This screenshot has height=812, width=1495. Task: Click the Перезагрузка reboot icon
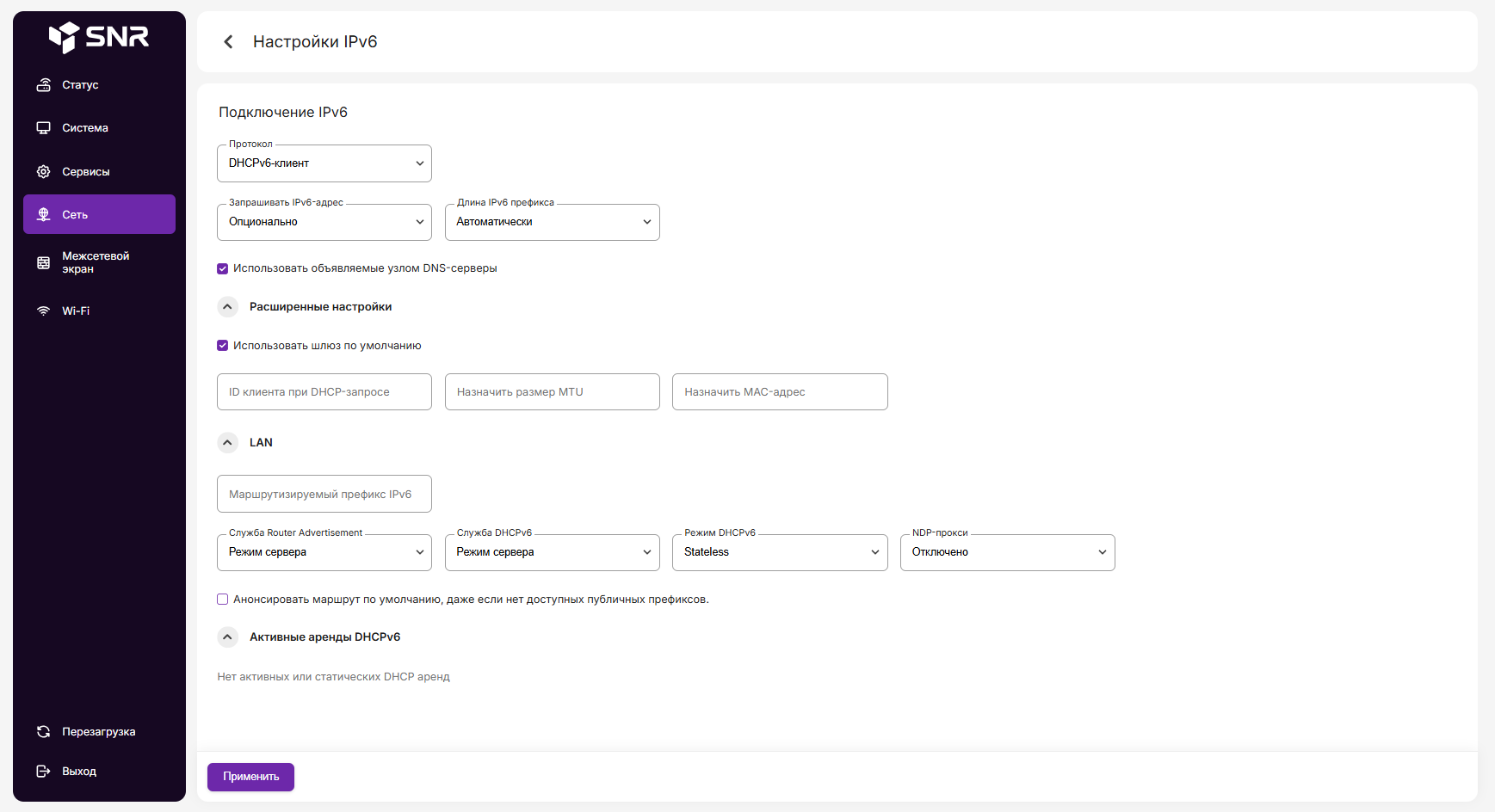point(43,732)
